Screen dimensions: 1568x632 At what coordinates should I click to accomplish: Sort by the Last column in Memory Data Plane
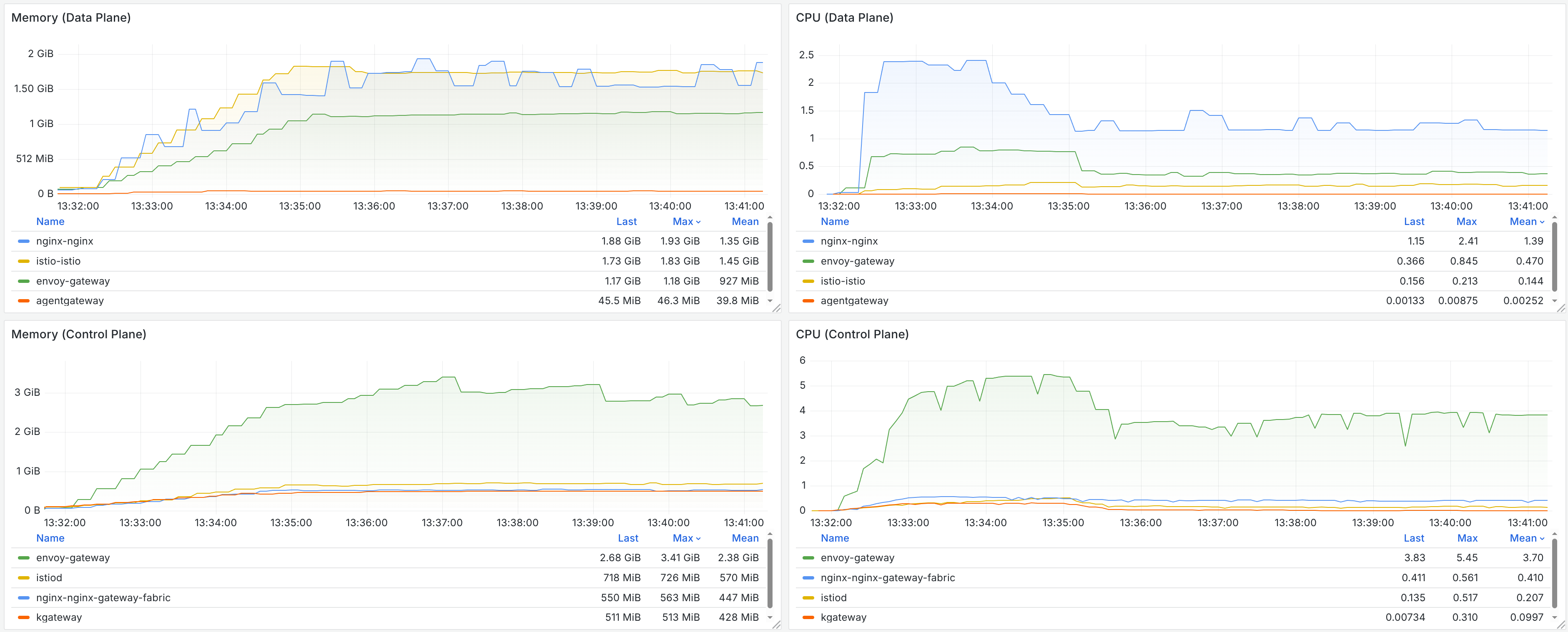[x=626, y=221]
